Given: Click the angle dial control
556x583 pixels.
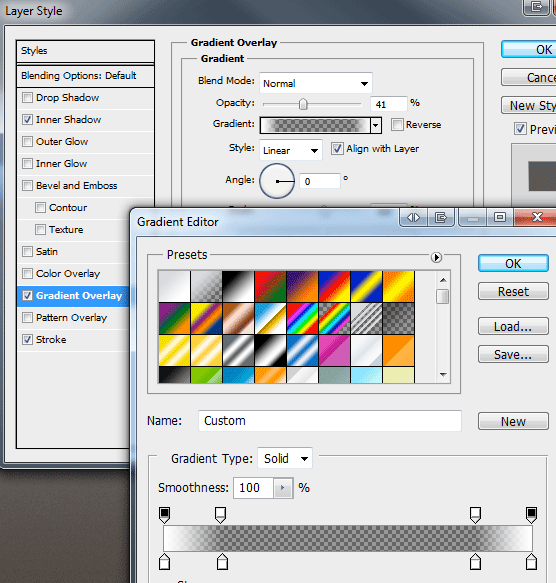Looking at the screenshot, I should point(277,181).
